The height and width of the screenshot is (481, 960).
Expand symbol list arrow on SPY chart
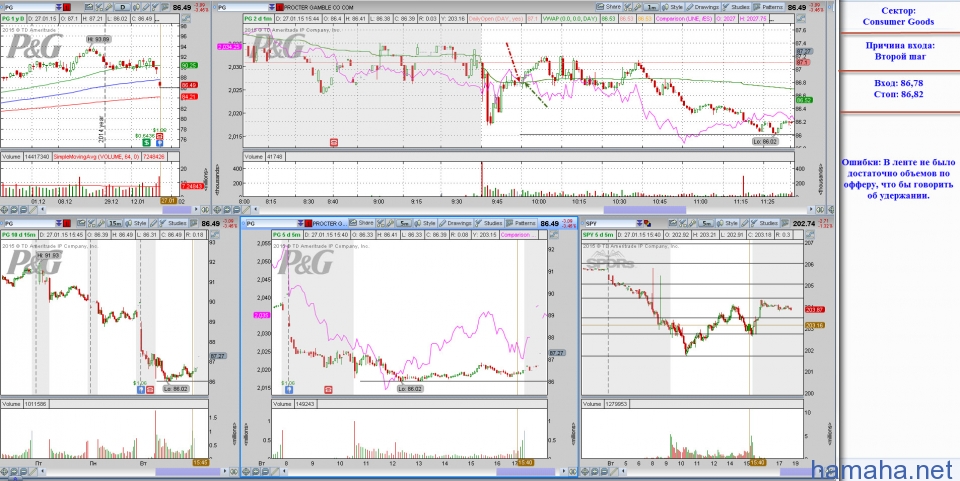pos(639,223)
